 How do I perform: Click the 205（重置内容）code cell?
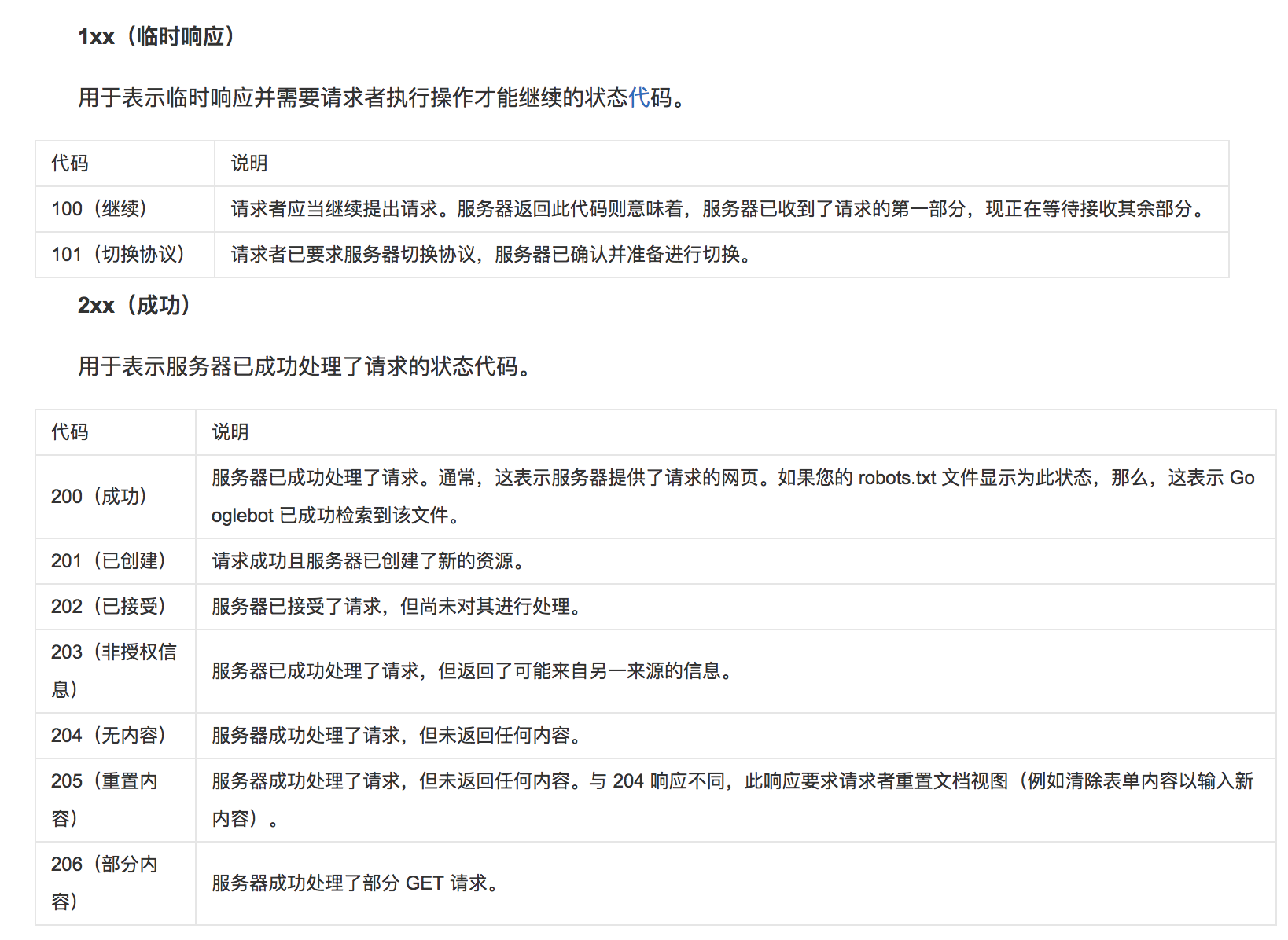point(105,799)
